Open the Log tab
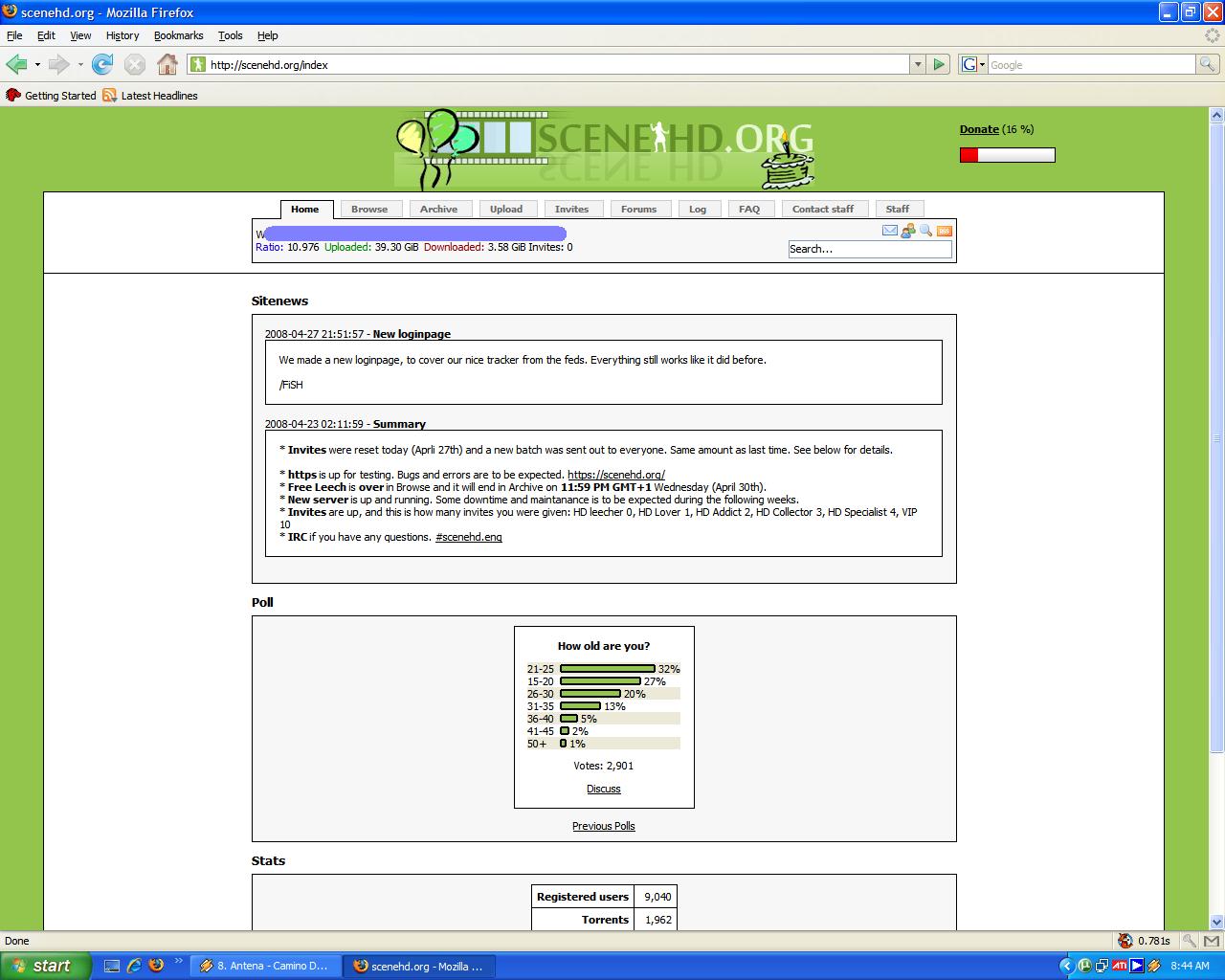1225x980 pixels. click(x=698, y=210)
